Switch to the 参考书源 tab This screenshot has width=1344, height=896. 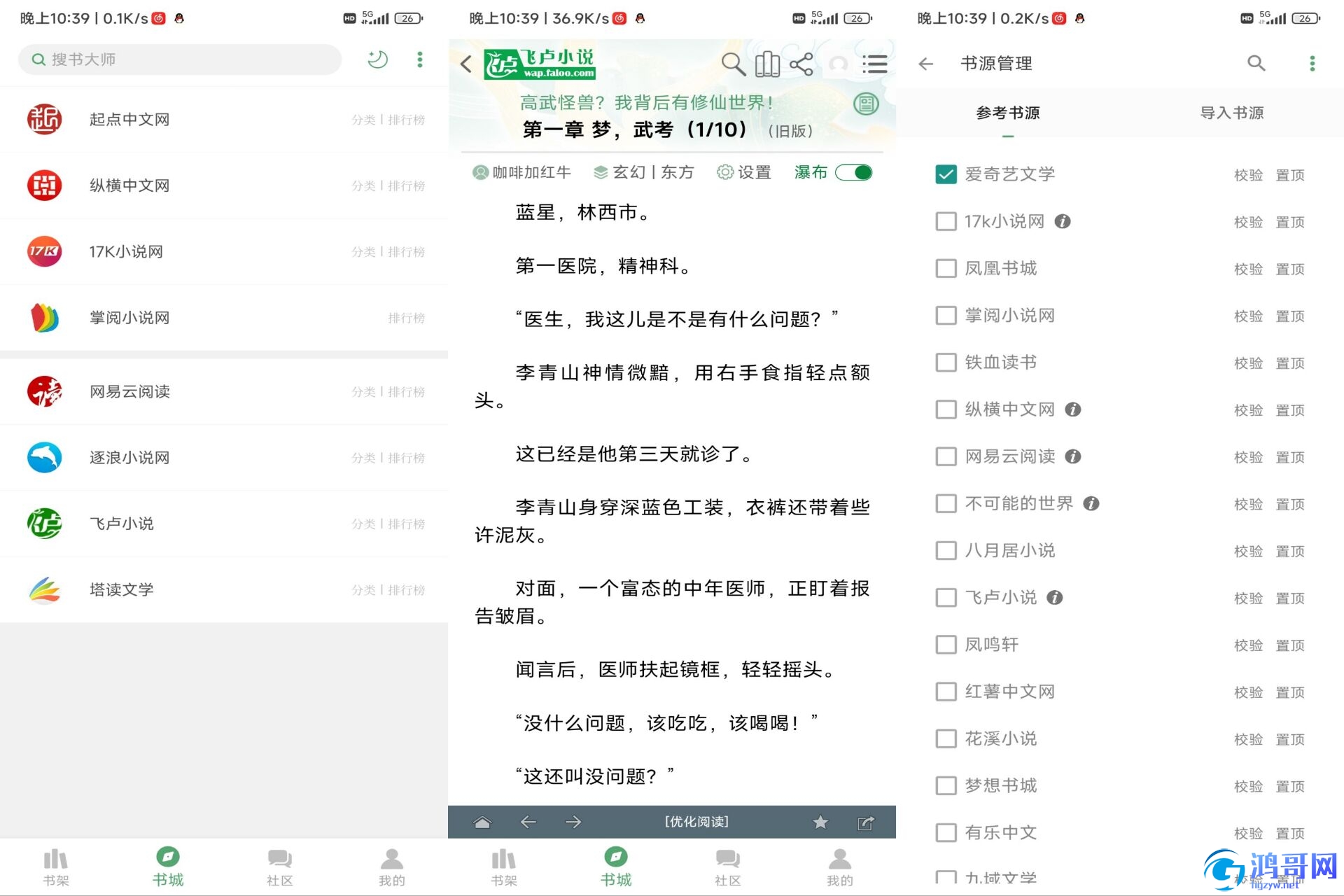coord(1008,113)
